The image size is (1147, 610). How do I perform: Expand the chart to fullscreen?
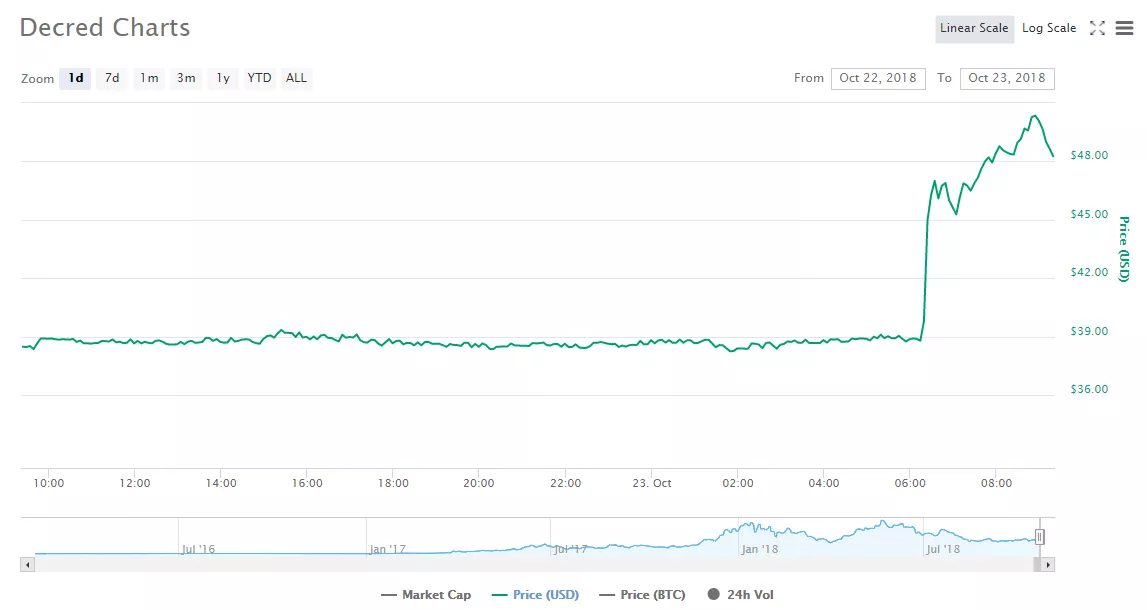tap(1097, 28)
